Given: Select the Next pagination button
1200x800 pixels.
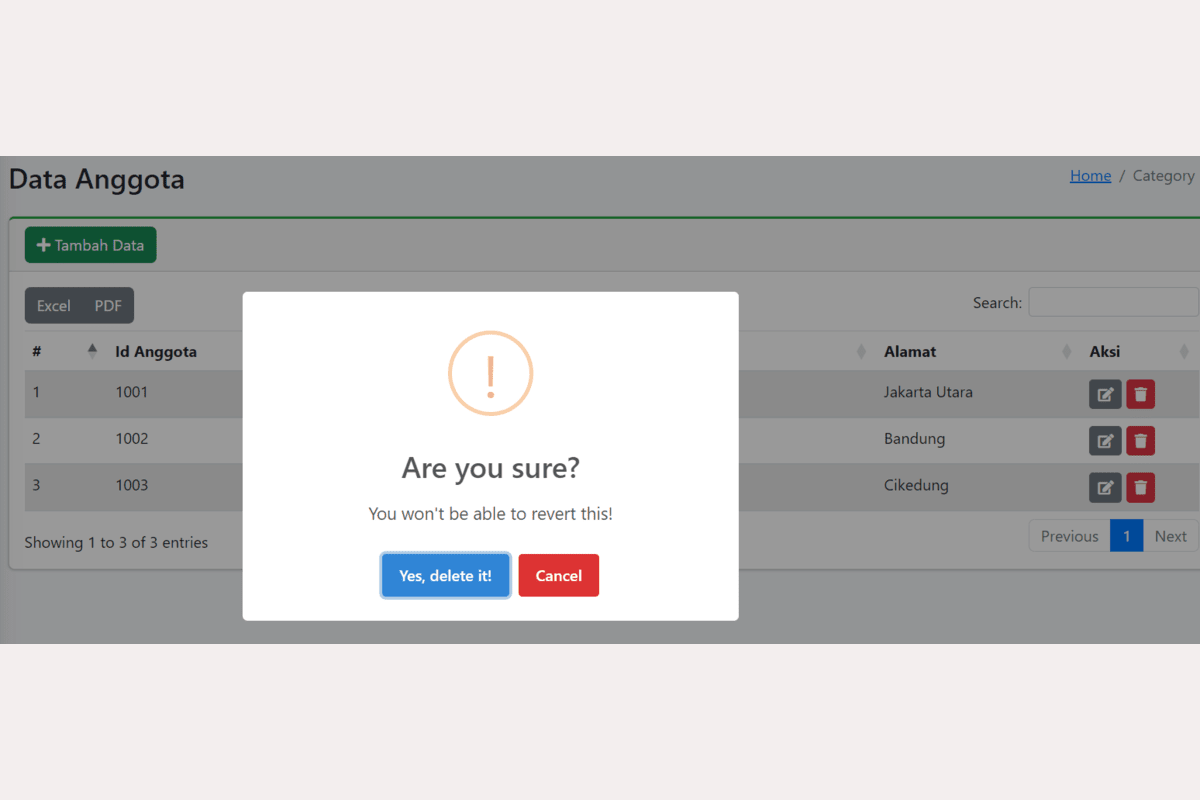Looking at the screenshot, I should (x=1170, y=536).
